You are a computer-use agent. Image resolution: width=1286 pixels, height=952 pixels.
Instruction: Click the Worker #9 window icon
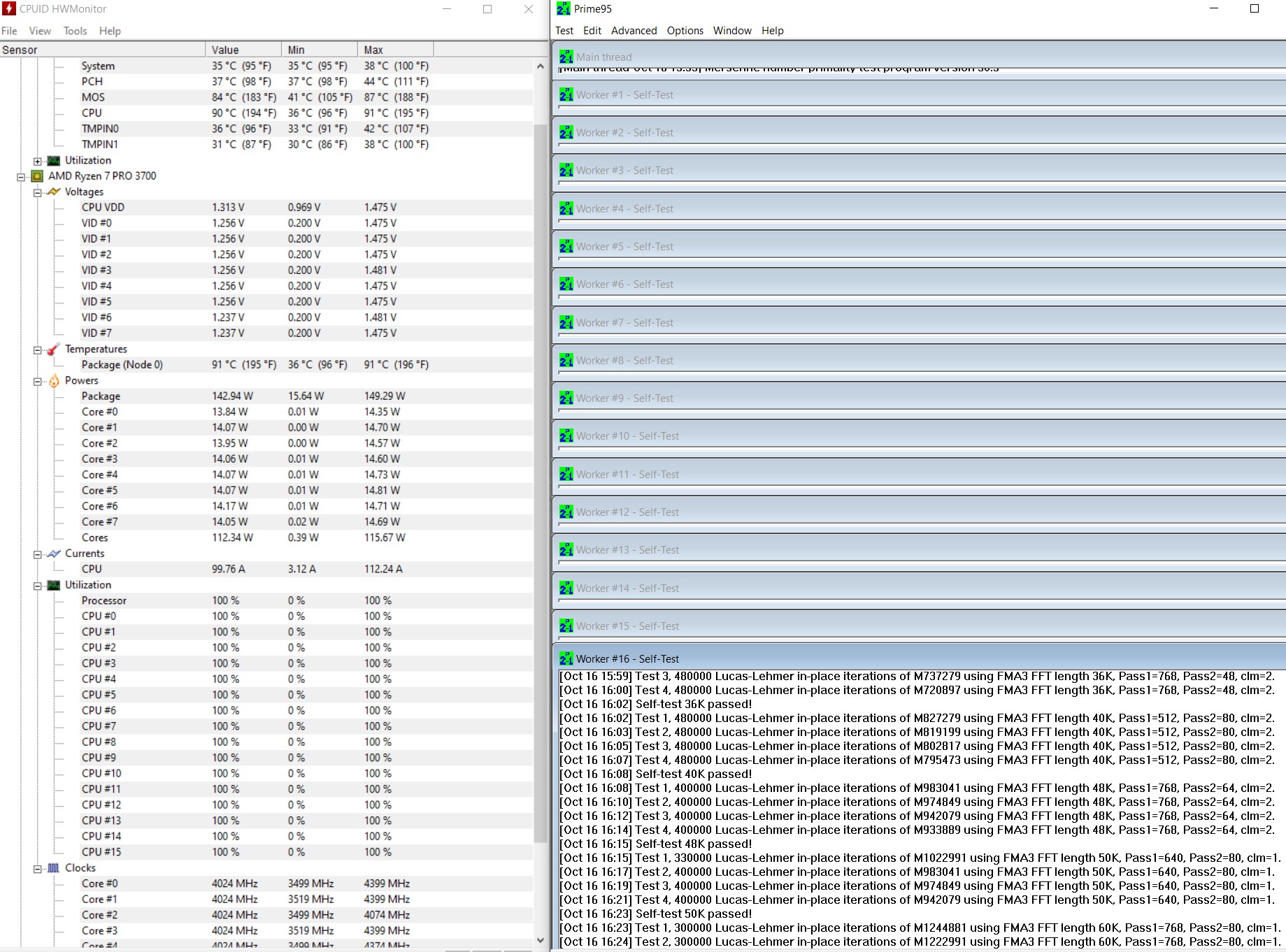[x=566, y=398]
